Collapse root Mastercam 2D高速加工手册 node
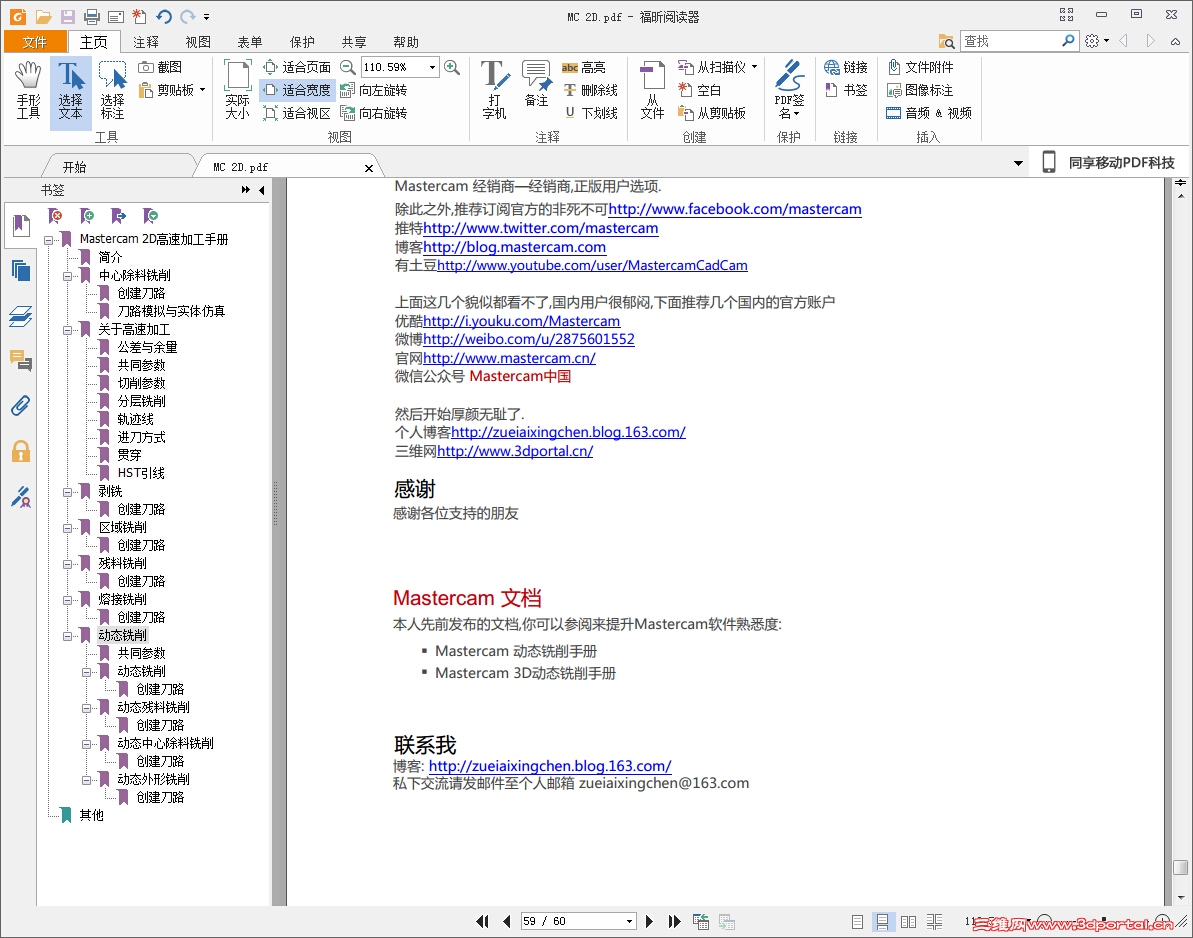This screenshot has height=938, width=1193. click(x=49, y=240)
